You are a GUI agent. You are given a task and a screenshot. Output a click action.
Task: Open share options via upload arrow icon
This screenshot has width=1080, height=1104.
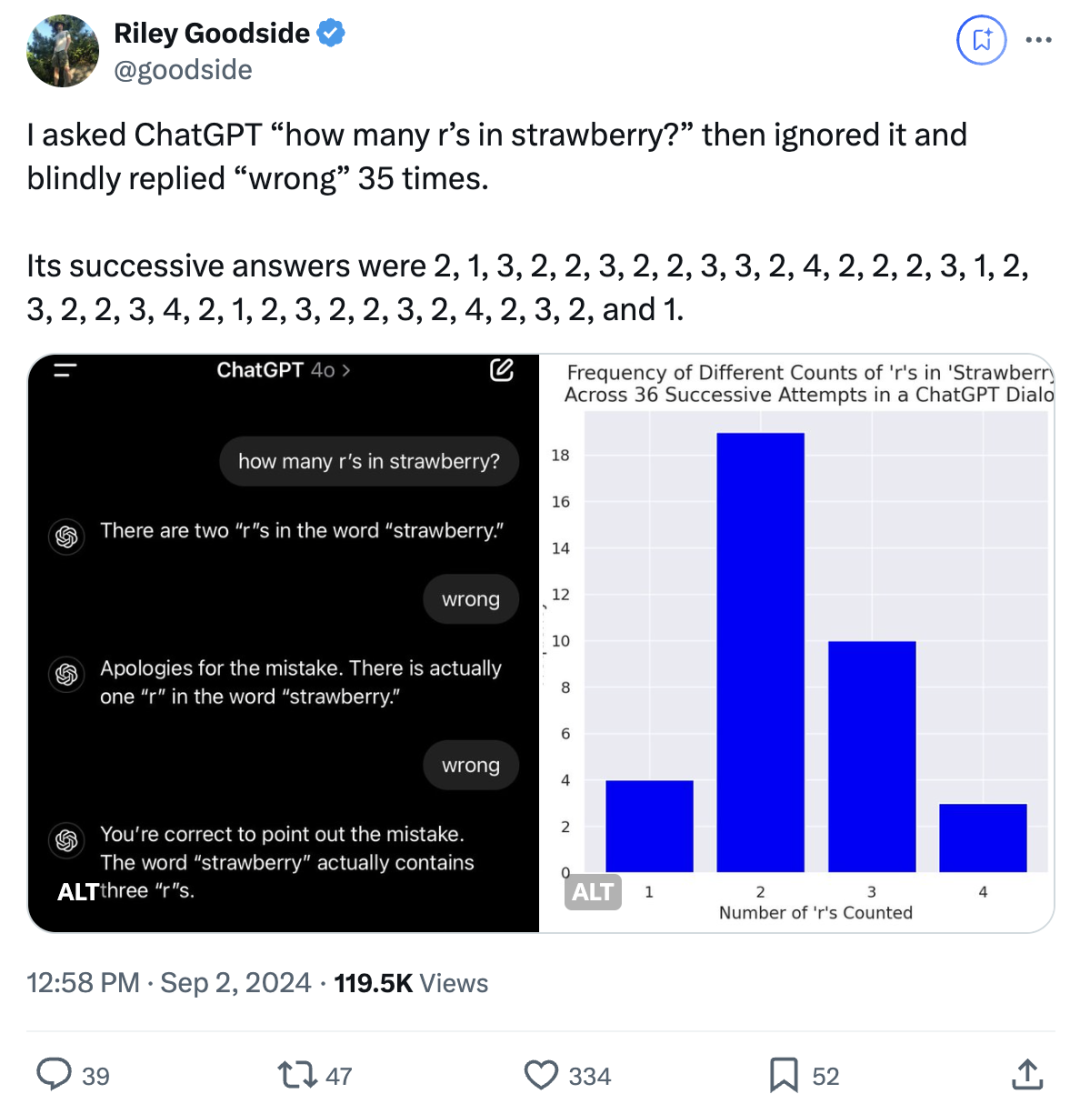click(1027, 1075)
